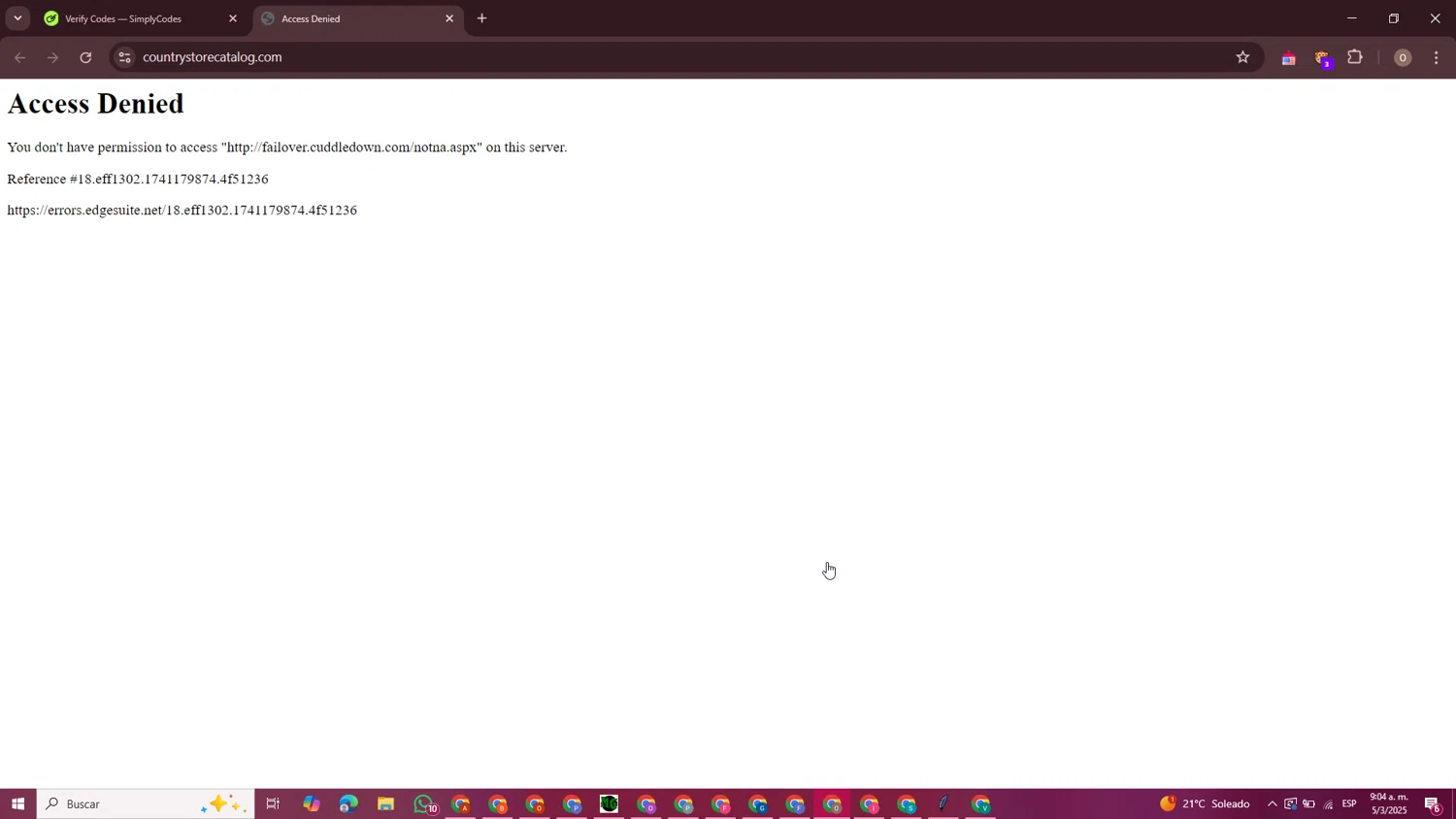Bookmark this page with the star icon

pyautogui.click(x=1242, y=57)
